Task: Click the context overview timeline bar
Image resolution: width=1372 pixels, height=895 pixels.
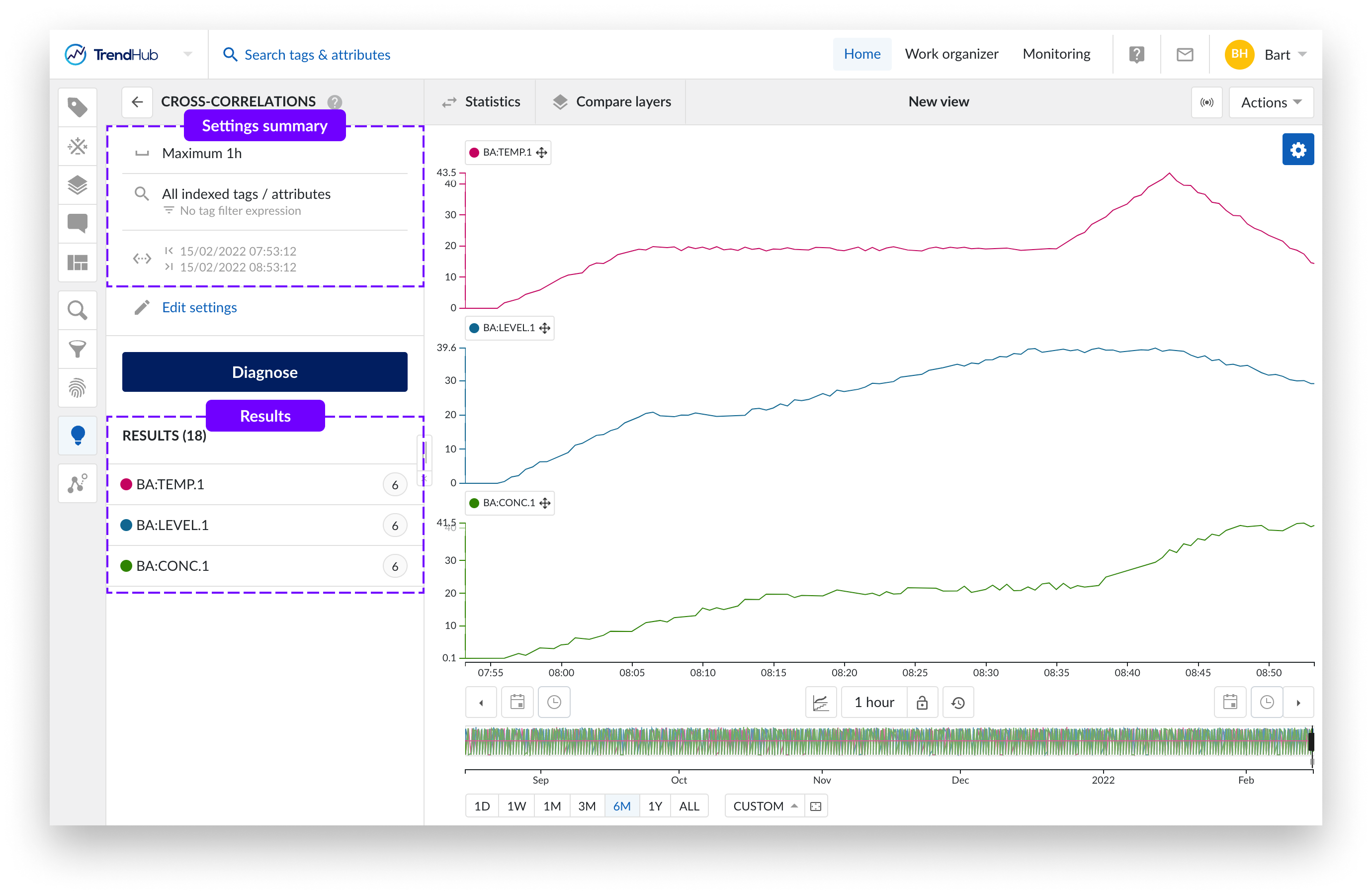Action: click(x=888, y=741)
